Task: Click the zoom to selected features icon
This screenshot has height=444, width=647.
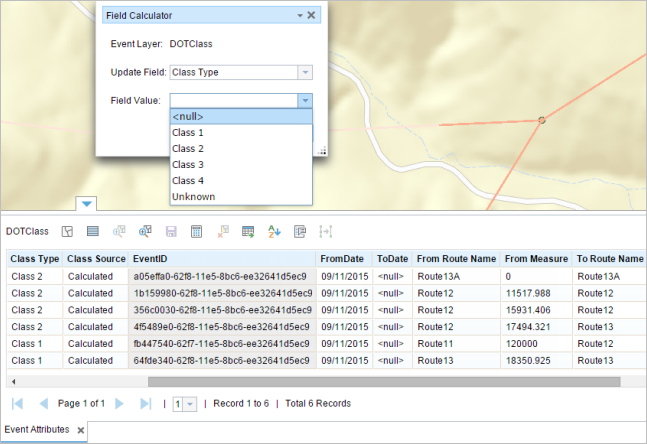Action: (145, 231)
